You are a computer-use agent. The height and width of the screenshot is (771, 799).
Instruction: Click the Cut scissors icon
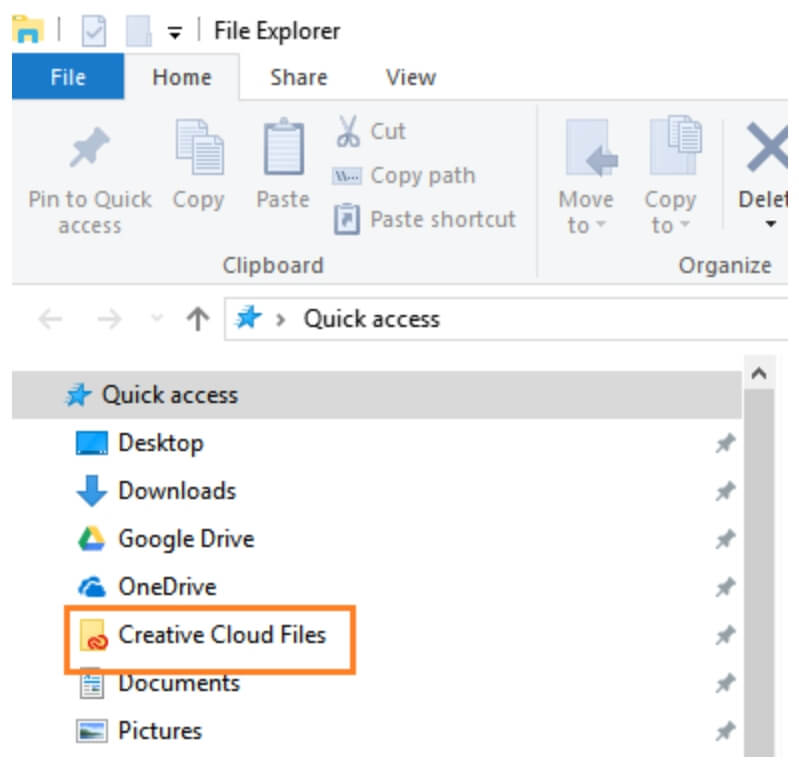click(x=348, y=131)
